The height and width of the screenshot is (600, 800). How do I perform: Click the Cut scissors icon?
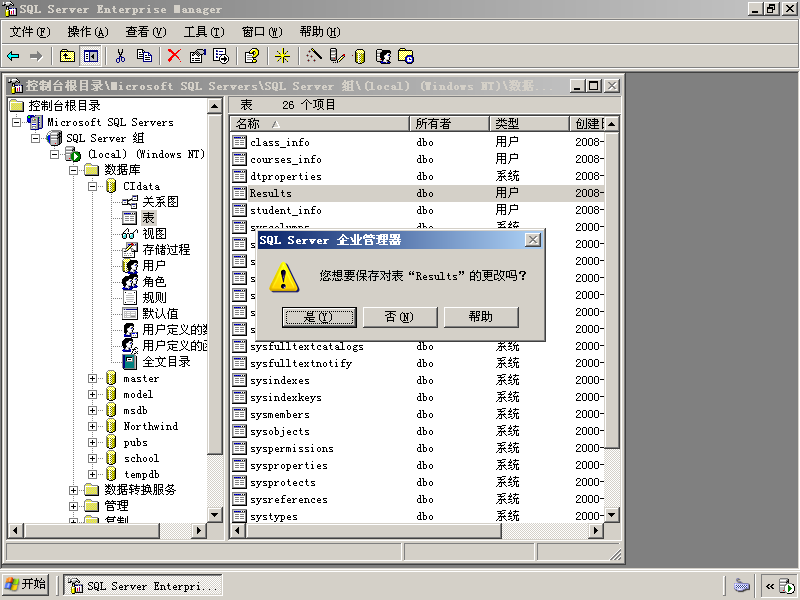tap(120, 56)
